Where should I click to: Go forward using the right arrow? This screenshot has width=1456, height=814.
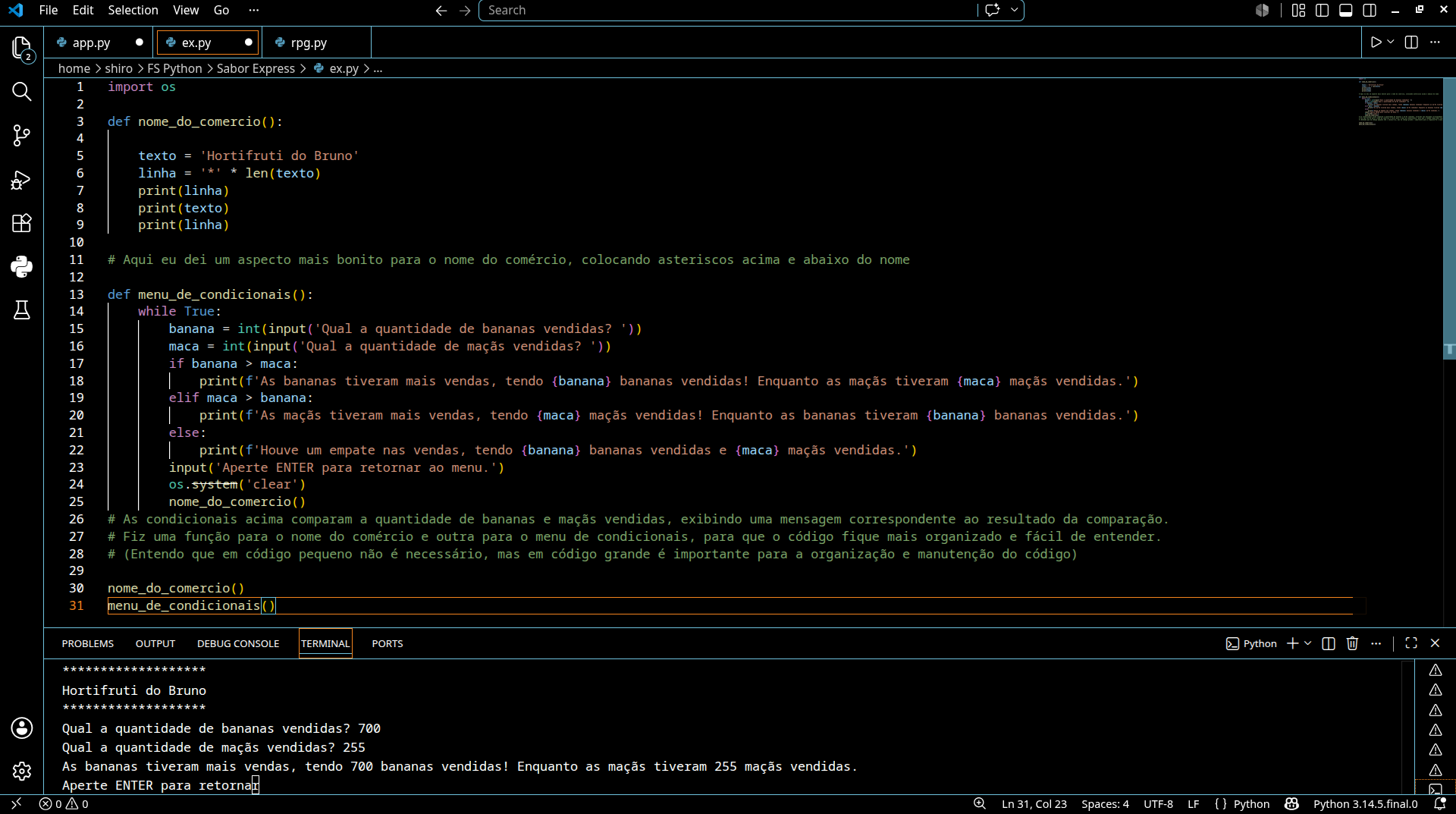tap(465, 10)
